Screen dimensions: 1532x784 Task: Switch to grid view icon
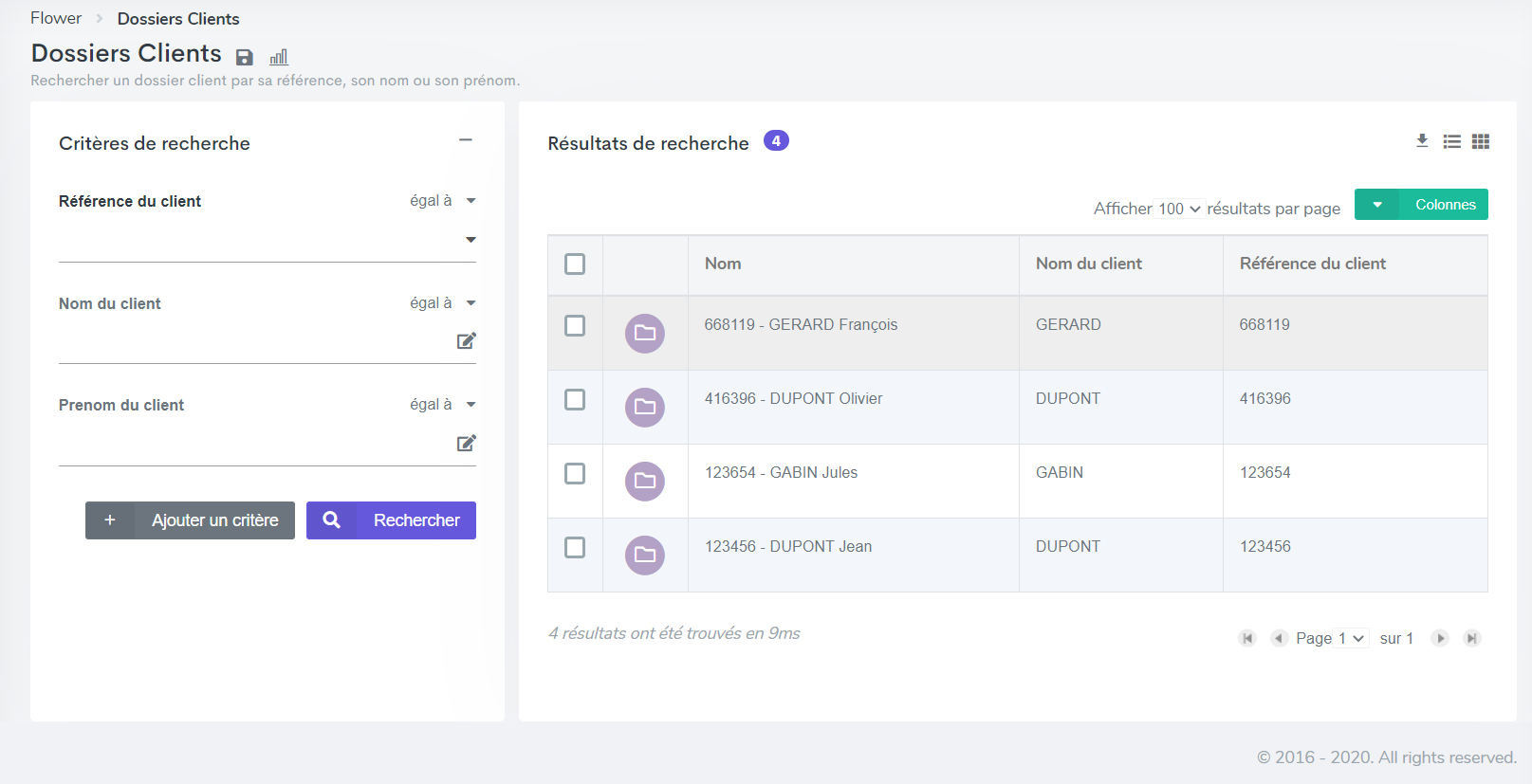pos(1480,141)
